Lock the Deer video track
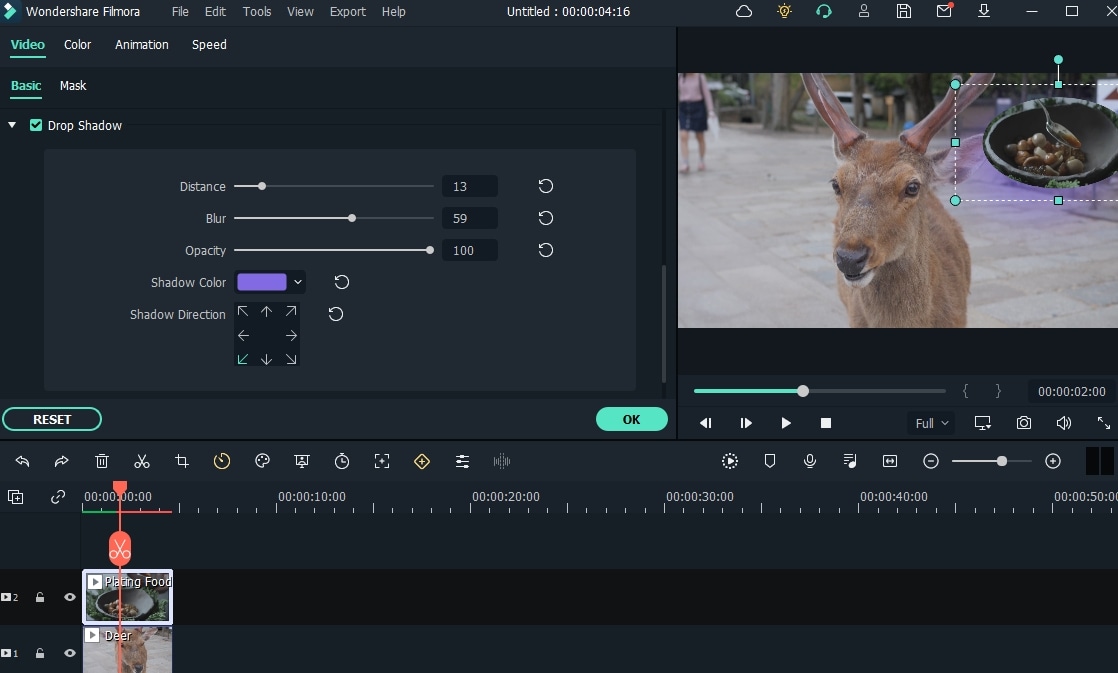 (40, 653)
